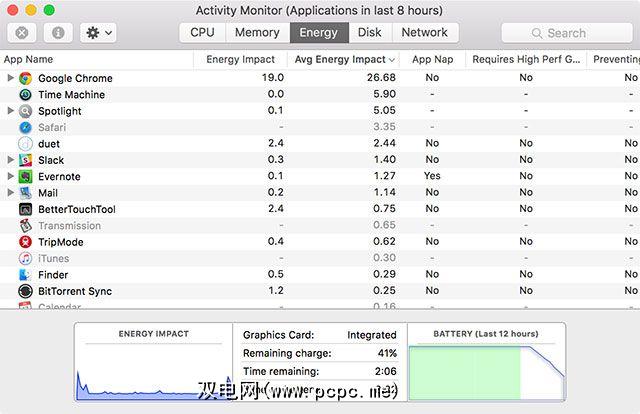Select the Time Machine row name
This screenshot has width=640, height=414.
click(71, 94)
